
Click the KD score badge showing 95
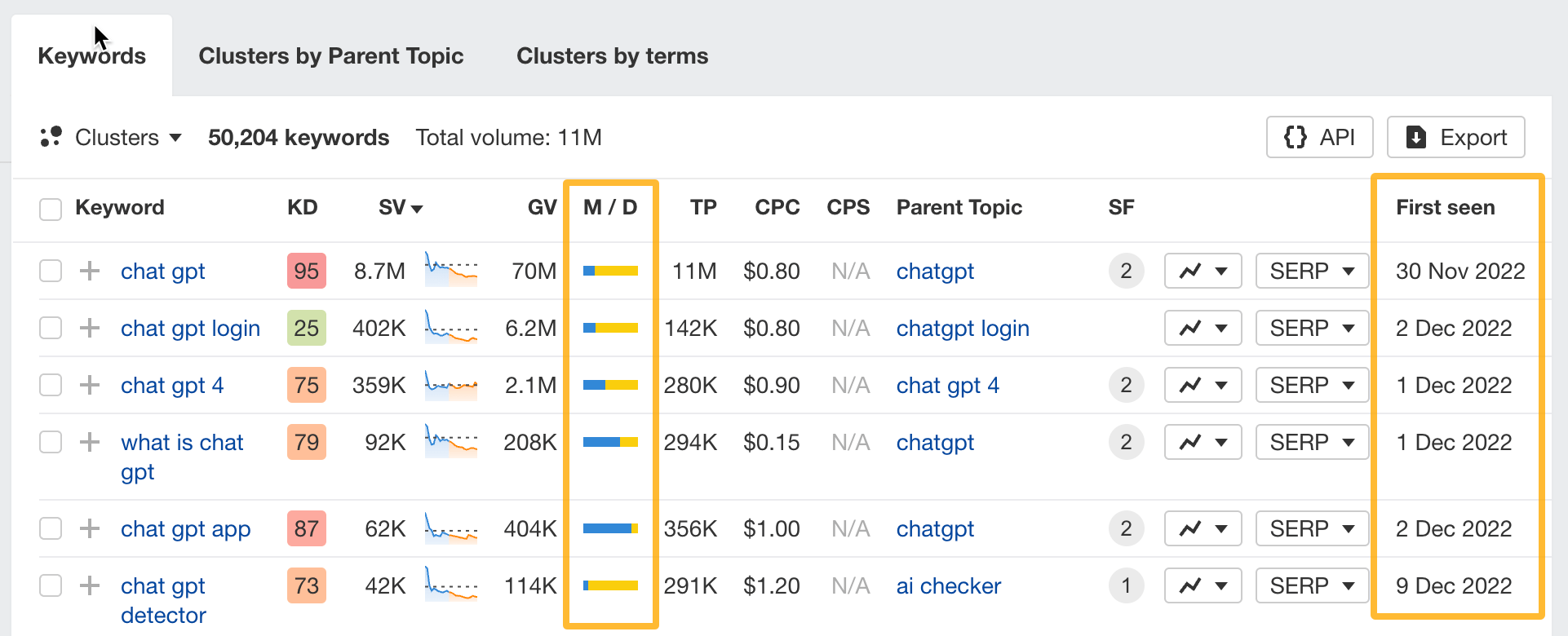point(306,271)
